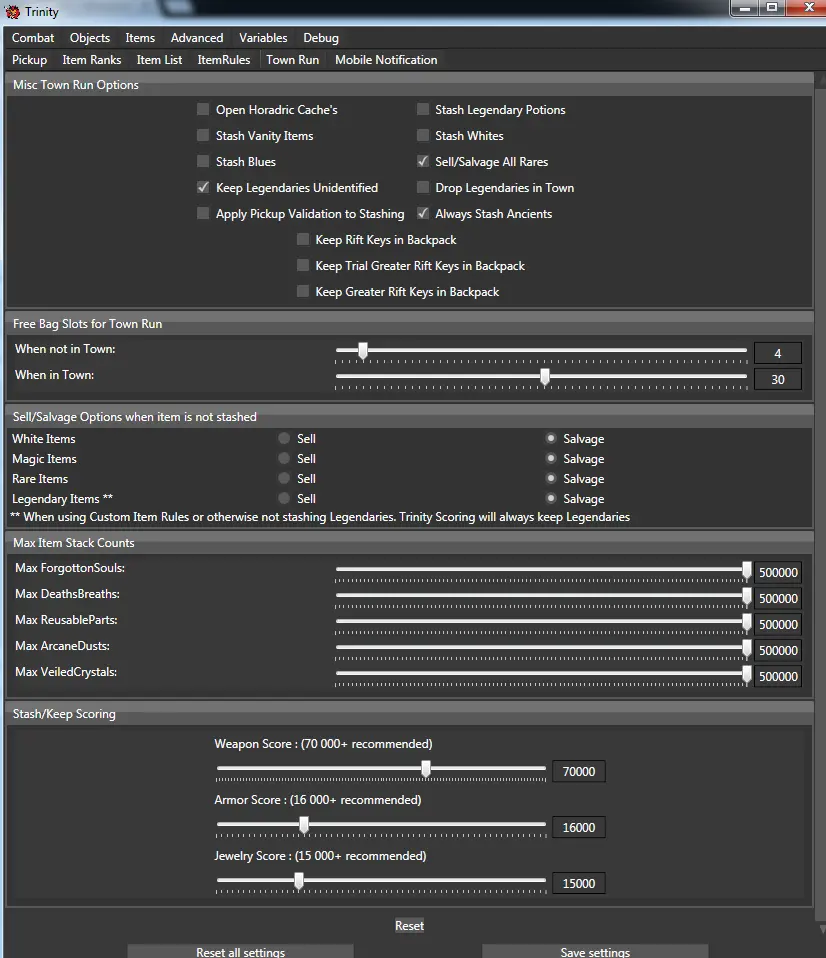Go to the Advanced tab
Screen dimensions: 826x958
197,38
